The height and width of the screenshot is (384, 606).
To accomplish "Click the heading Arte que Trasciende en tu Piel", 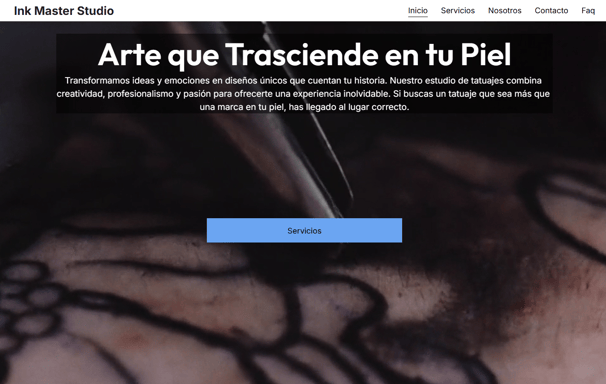I will coord(304,54).
